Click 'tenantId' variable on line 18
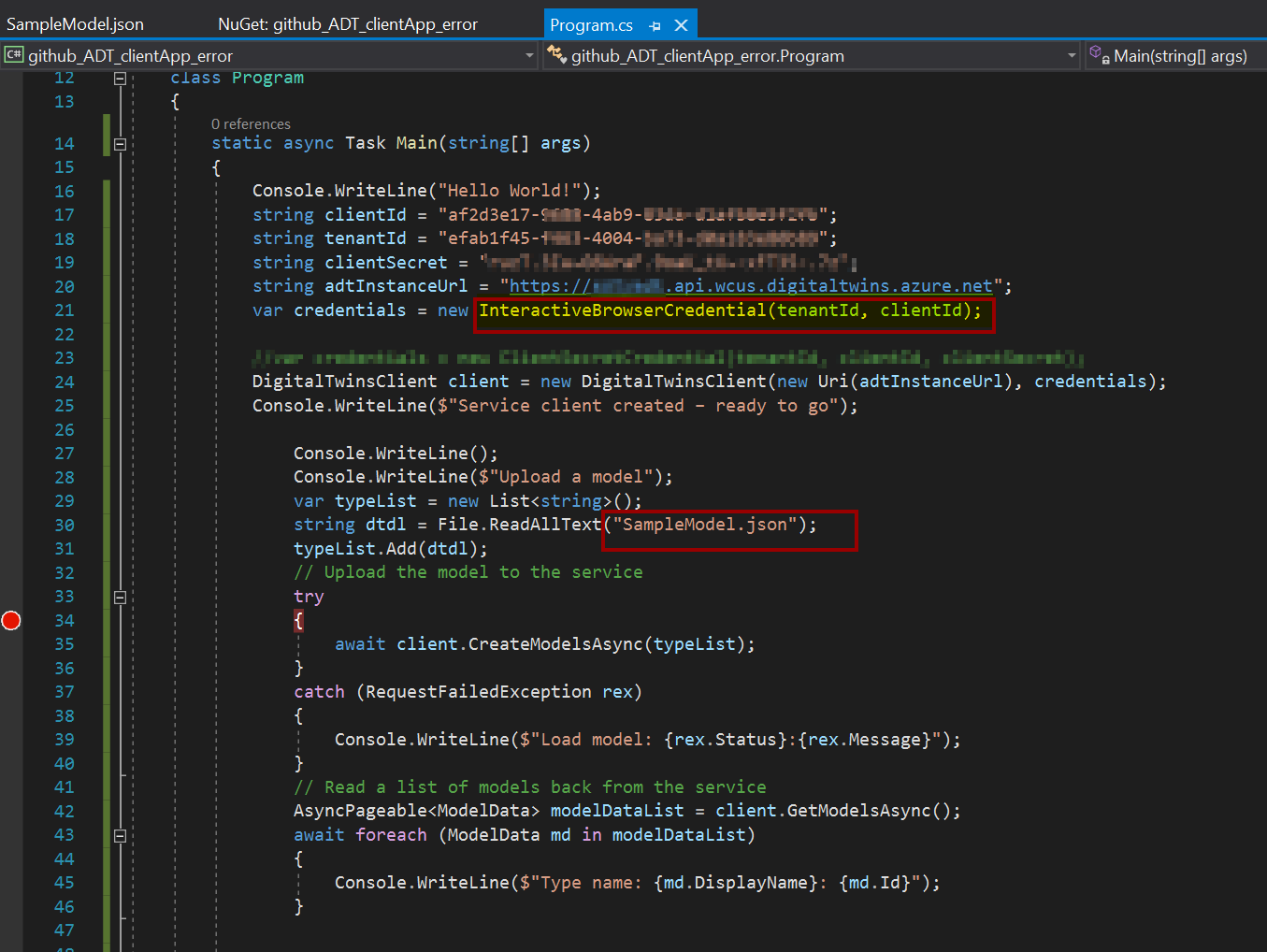Image resolution: width=1267 pixels, height=952 pixels. pyautogui.click(x=366, y=238)
